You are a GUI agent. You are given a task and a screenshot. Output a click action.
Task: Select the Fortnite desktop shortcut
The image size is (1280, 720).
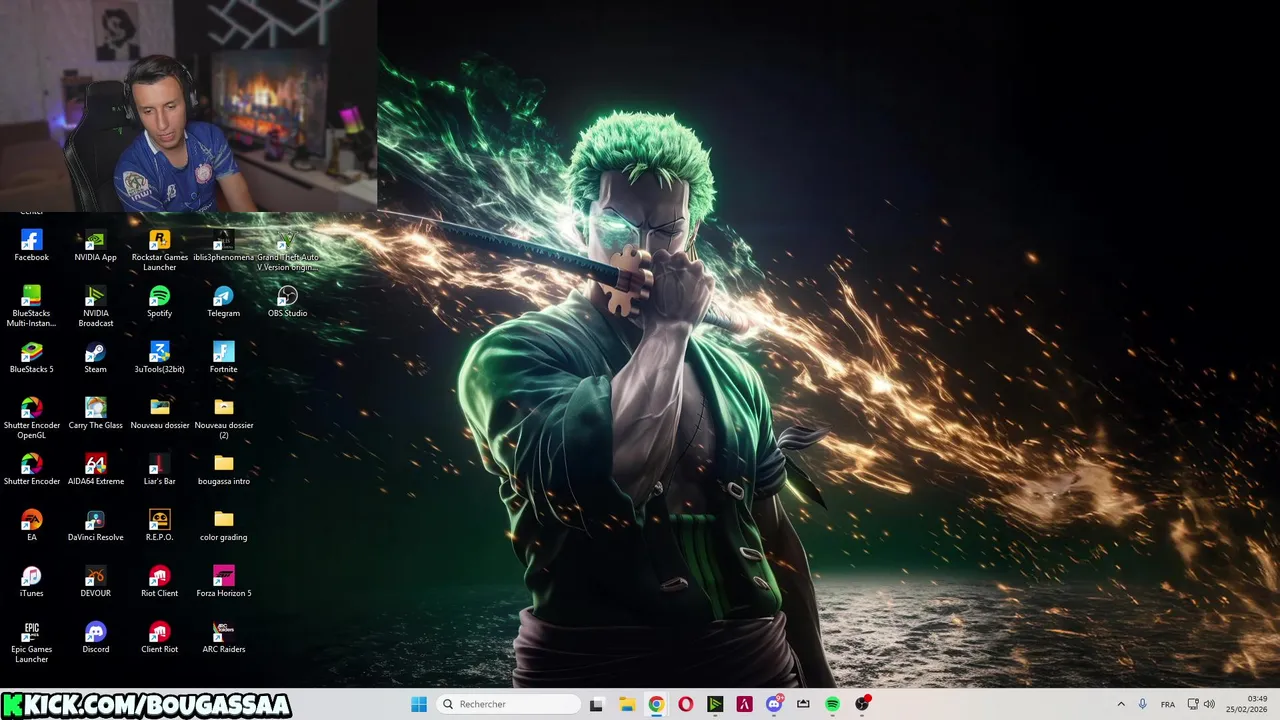click(223, 357)
